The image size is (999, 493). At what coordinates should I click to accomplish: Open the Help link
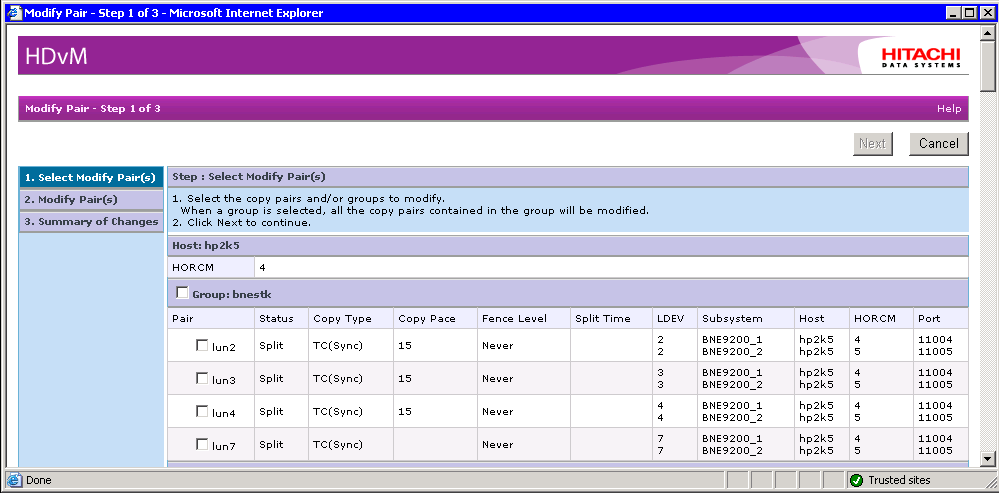(x=949, y=109)
